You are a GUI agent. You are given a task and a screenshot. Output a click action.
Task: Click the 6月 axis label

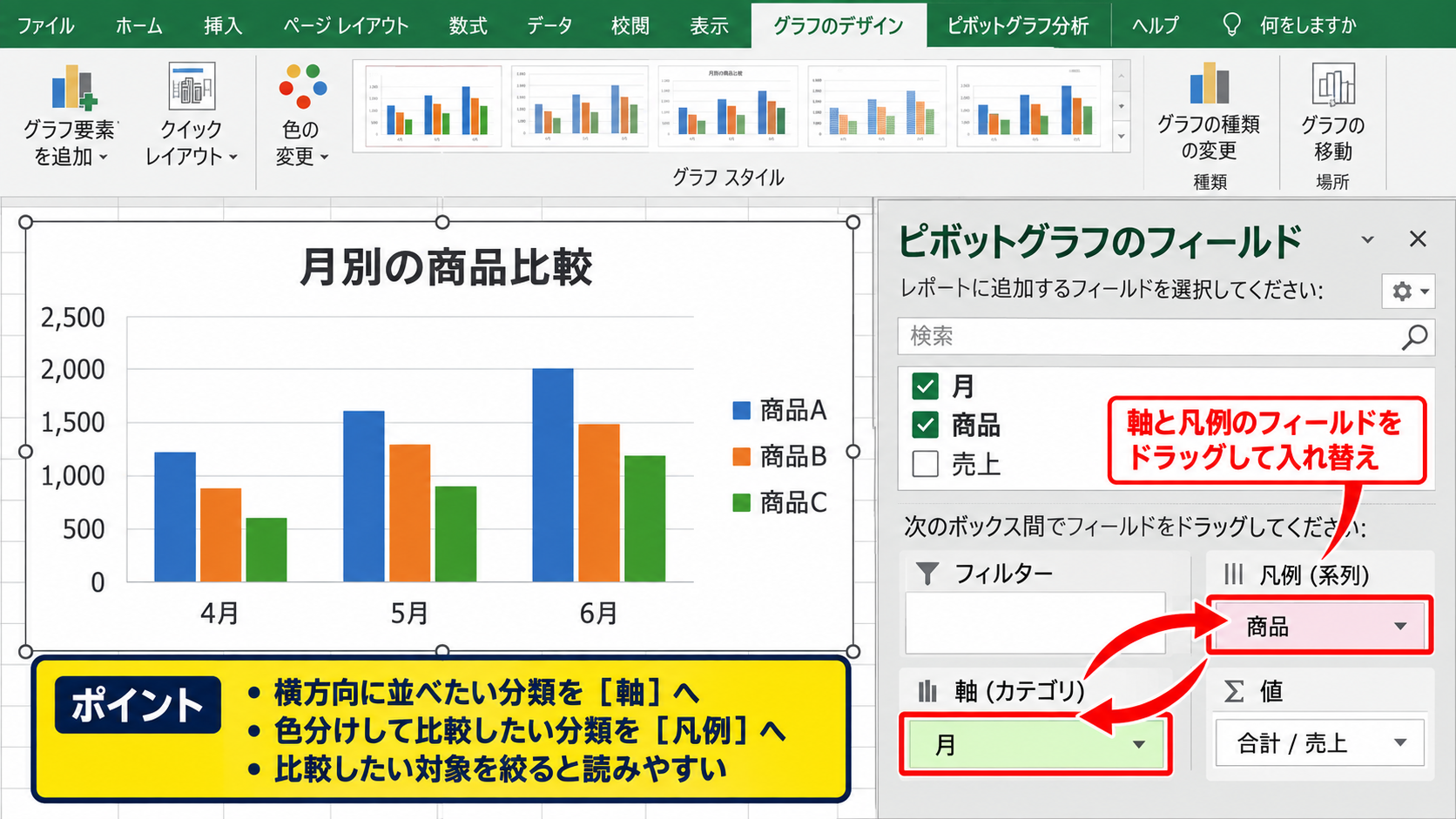coord(598,614)
